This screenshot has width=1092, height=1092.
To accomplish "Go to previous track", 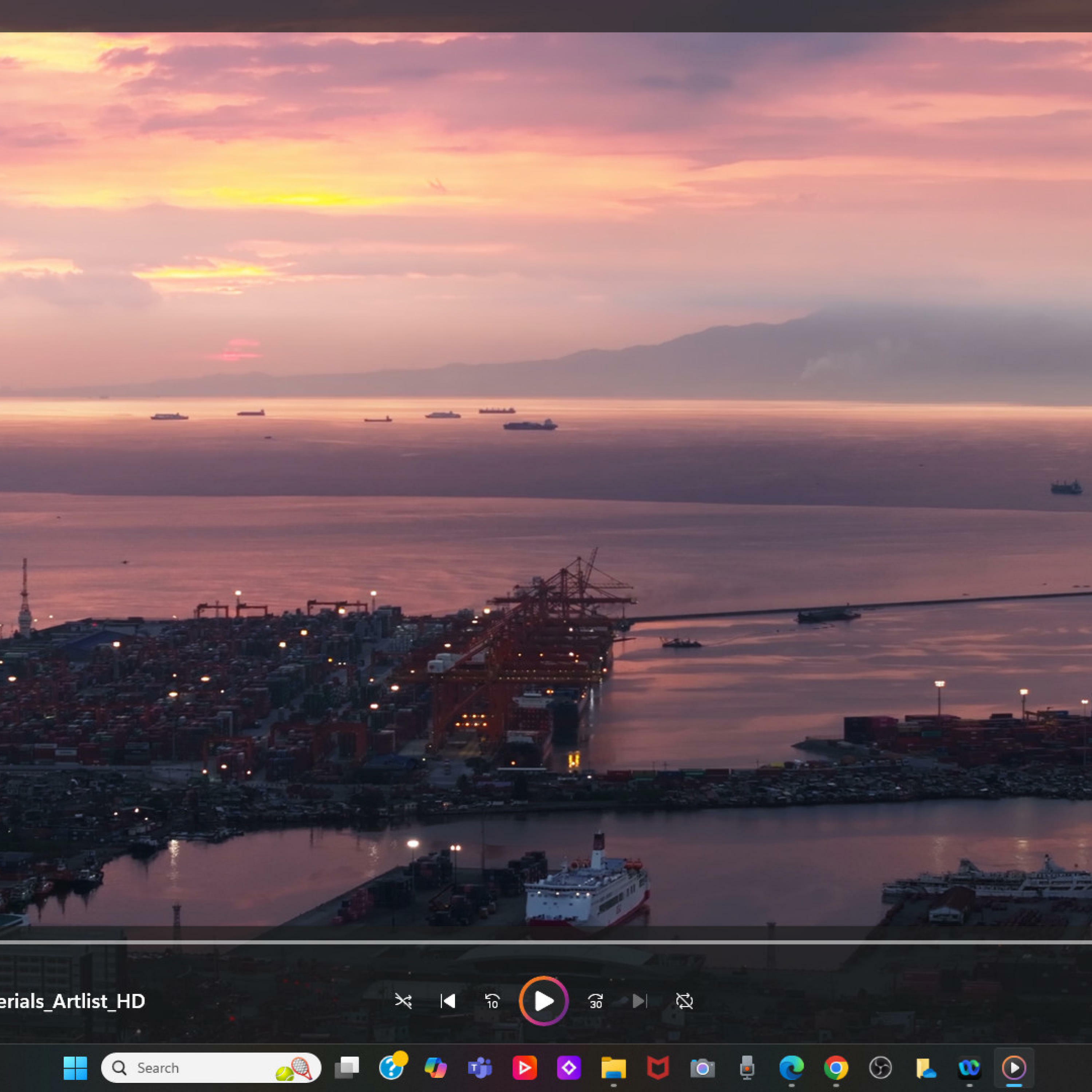I will coord(448,1001).
